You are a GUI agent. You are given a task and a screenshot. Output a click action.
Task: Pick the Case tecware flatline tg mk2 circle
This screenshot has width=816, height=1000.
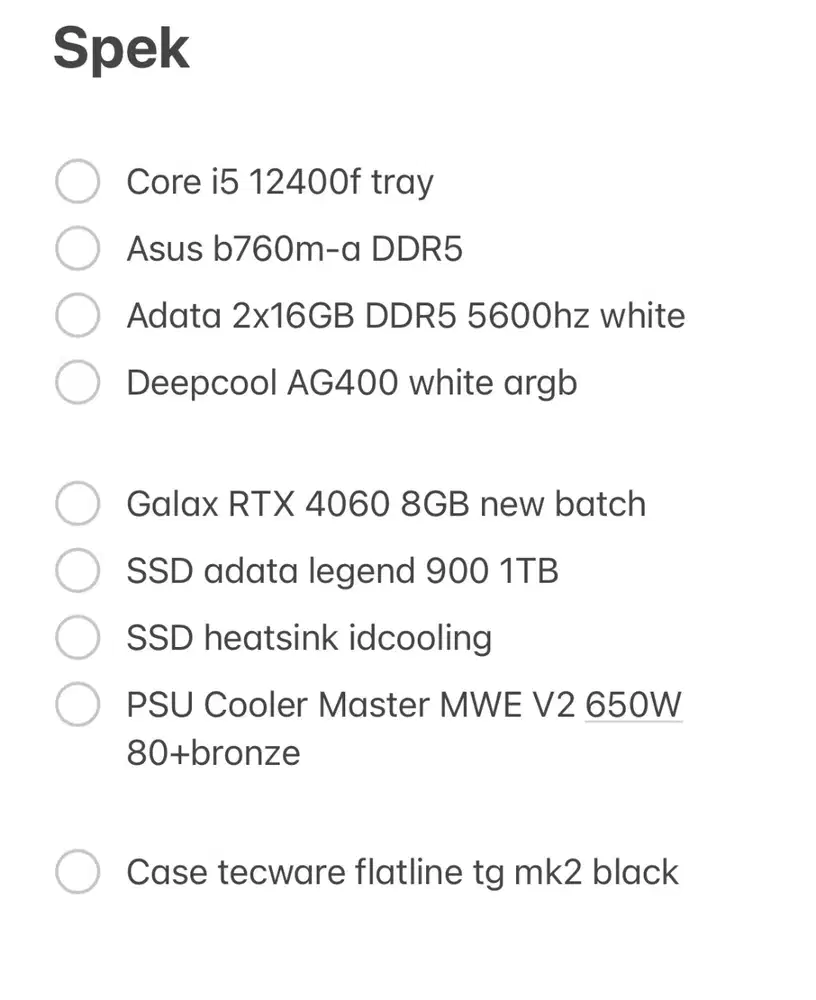pyautogui.click(x=77, y=872)
